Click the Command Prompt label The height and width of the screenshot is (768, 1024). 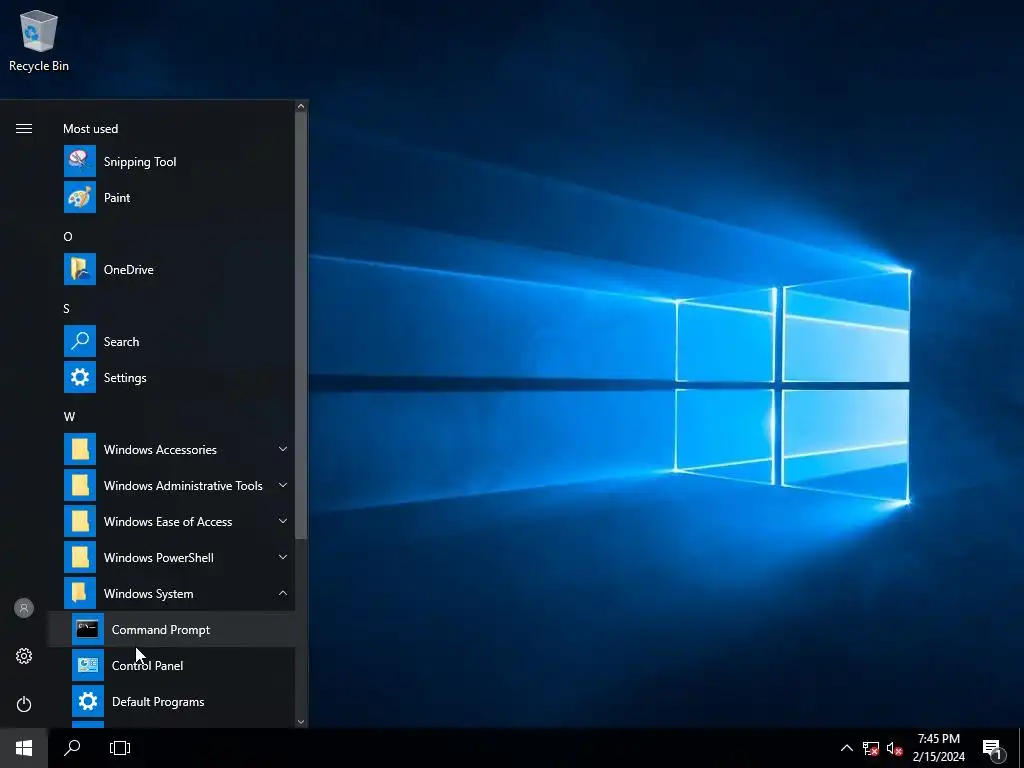(161, 630)
